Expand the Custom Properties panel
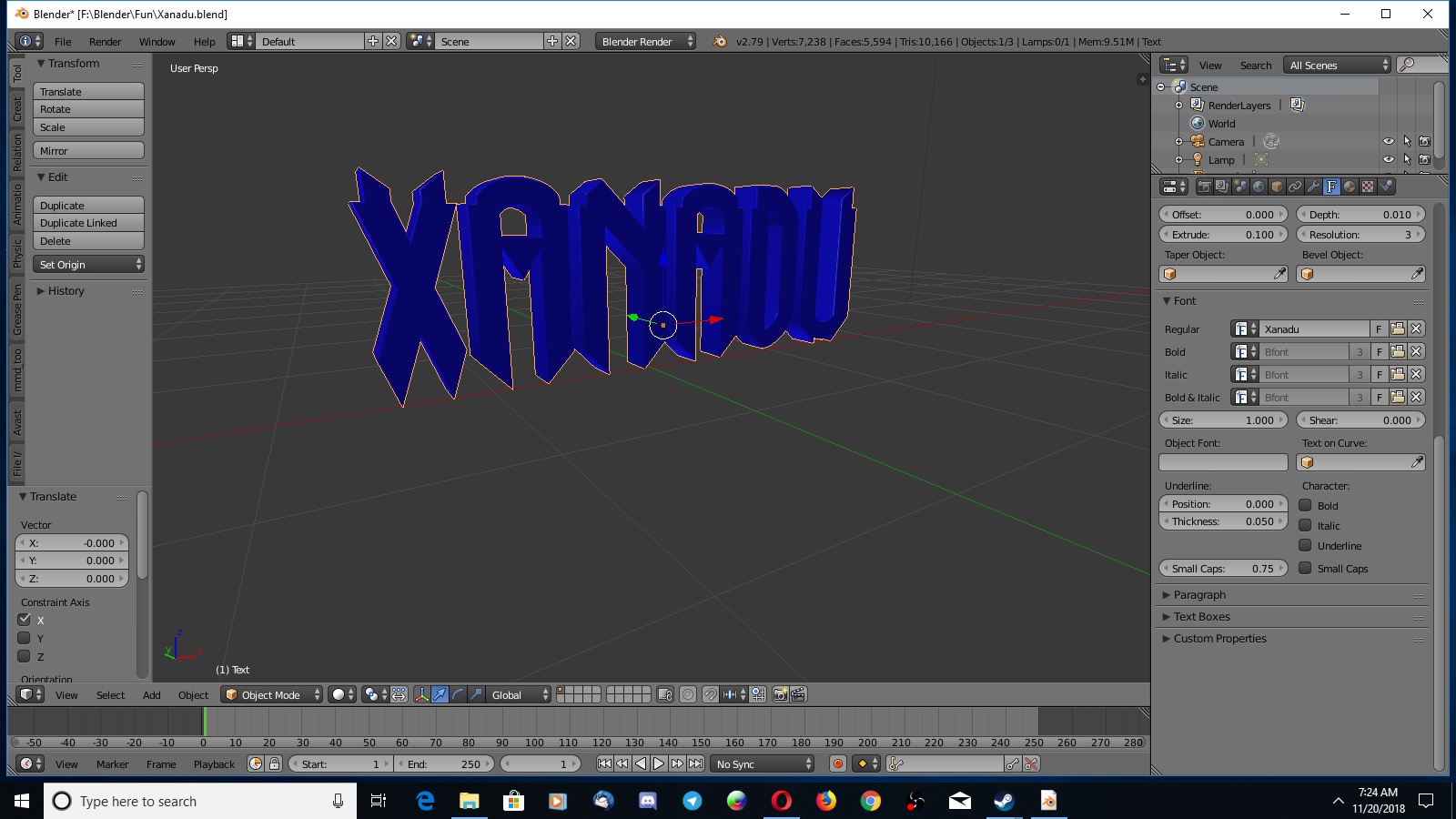Image resolution: width=1456 pixels, height=819 pixels. click(x=1219, y=638)
